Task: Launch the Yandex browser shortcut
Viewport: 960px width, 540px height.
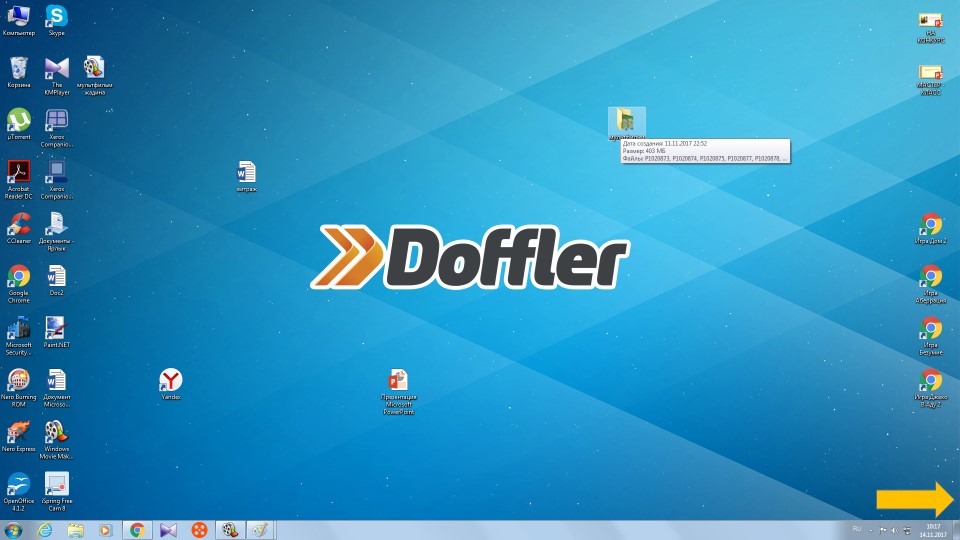Action: click(x=170, y=384)
